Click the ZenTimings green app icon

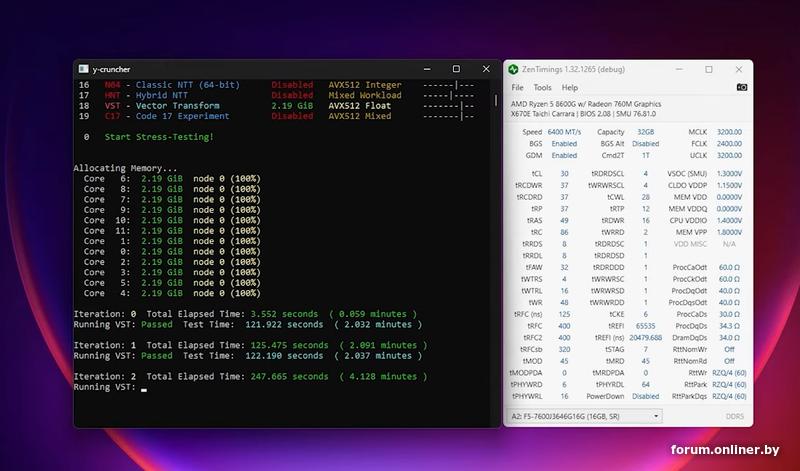point(514,69)
